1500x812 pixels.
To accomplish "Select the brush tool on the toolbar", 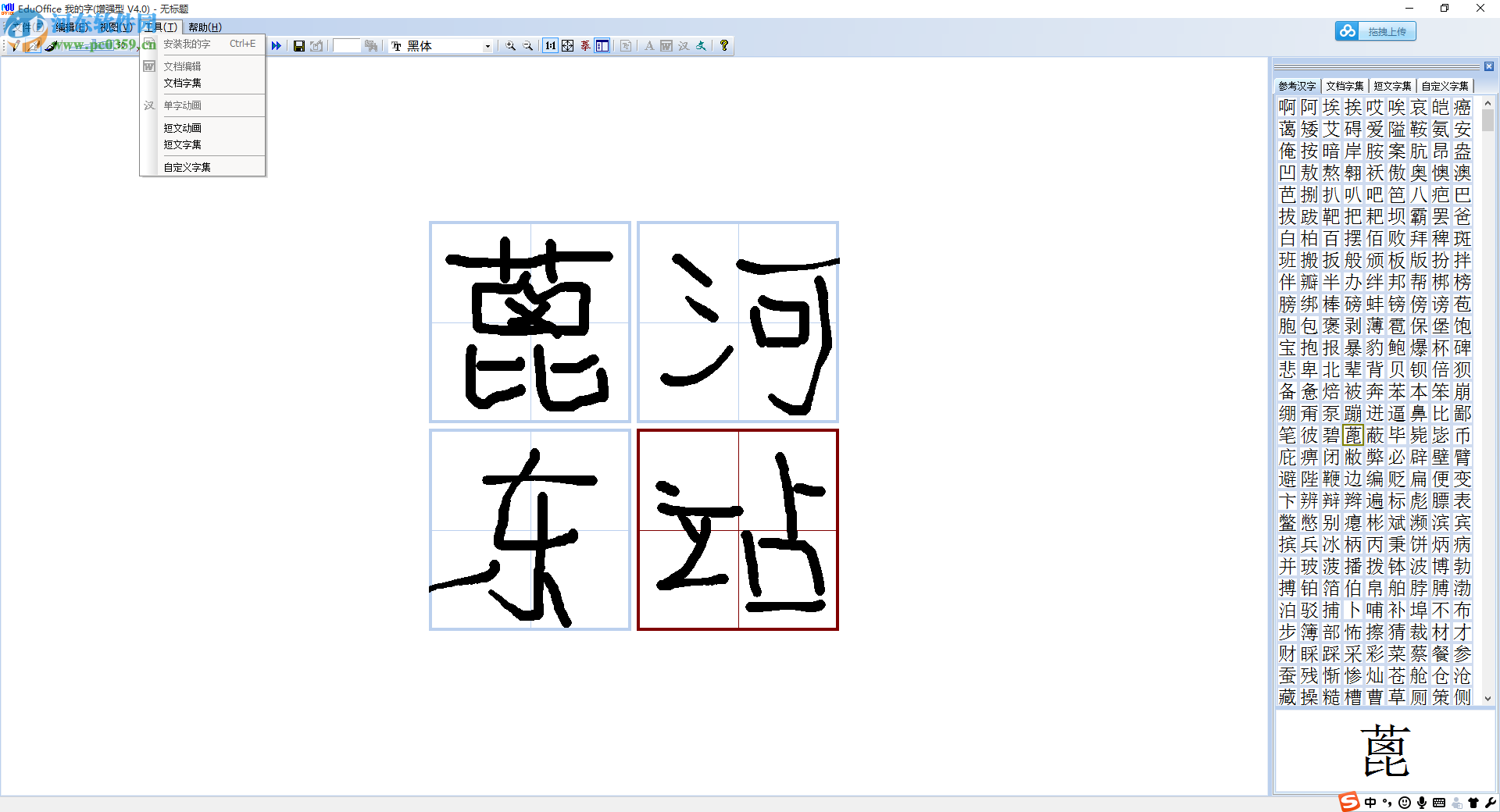I will tap(52, 46).
